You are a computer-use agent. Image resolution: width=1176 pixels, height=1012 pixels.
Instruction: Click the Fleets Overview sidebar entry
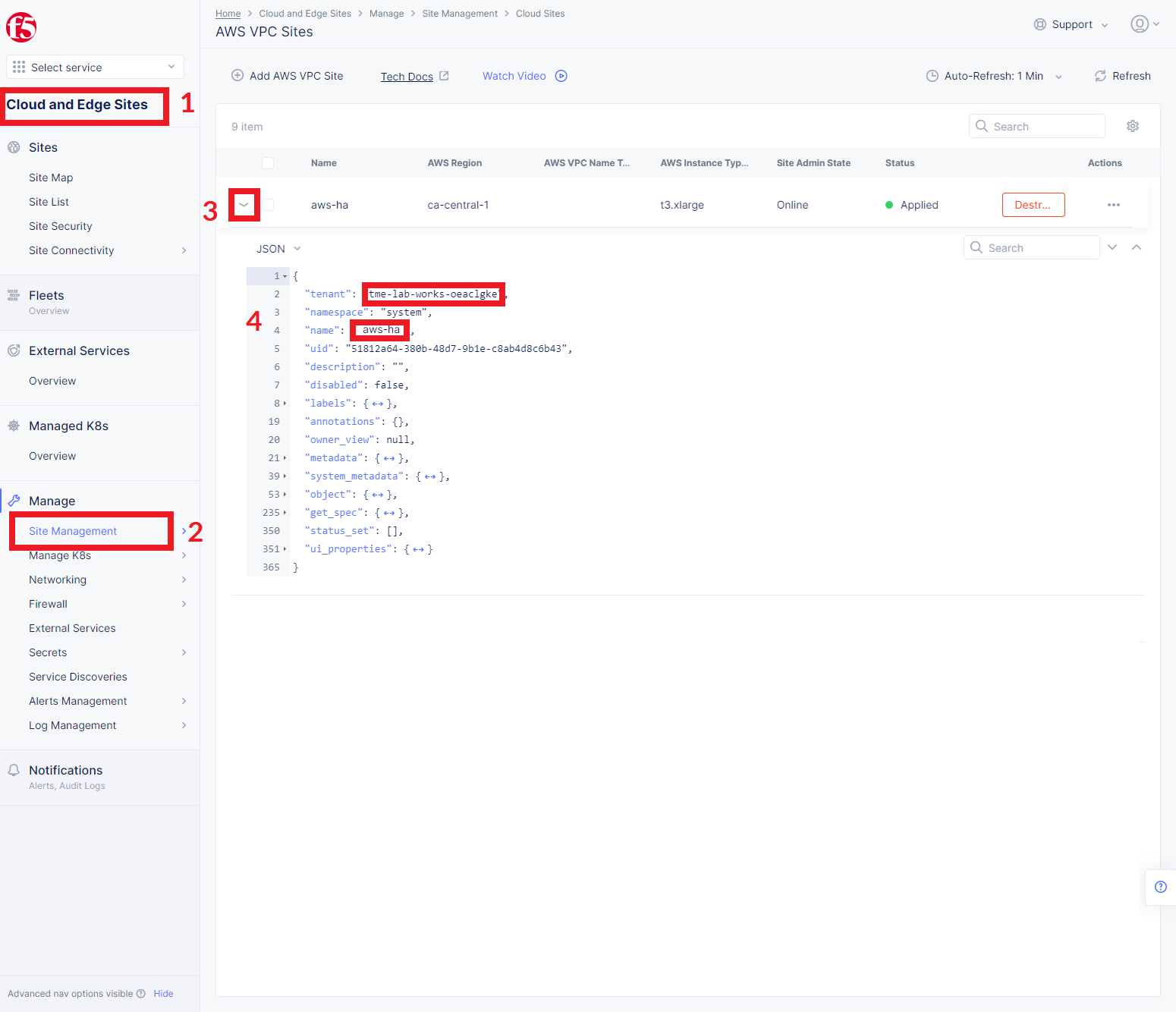pyautogui.click(x=49, y=311)
